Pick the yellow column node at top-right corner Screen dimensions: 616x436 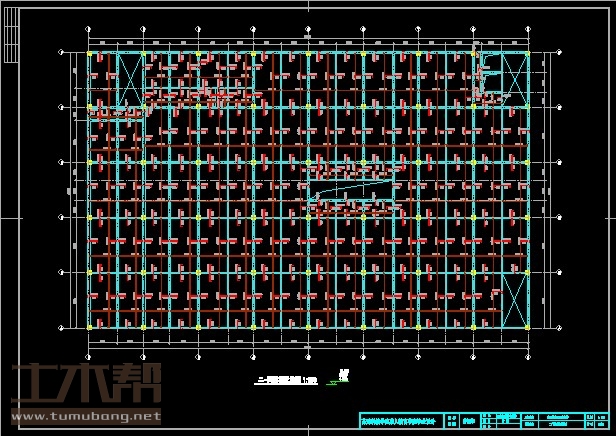click(527, 53)
